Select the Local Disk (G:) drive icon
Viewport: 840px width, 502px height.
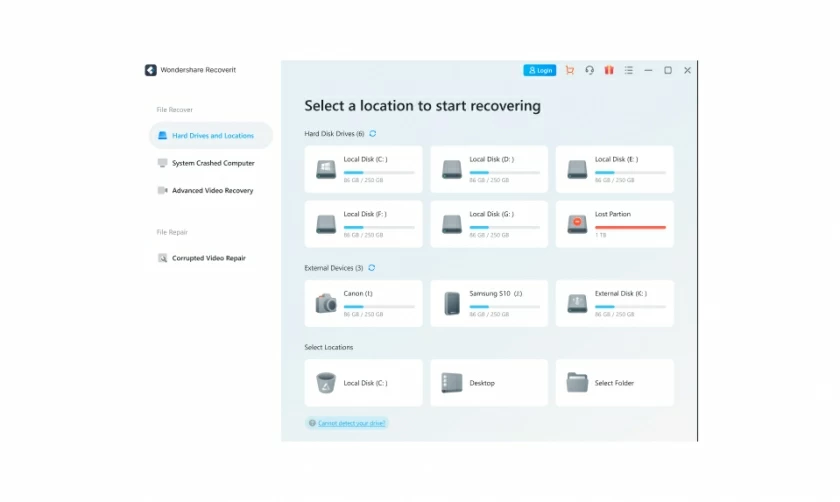pos(452,224)
